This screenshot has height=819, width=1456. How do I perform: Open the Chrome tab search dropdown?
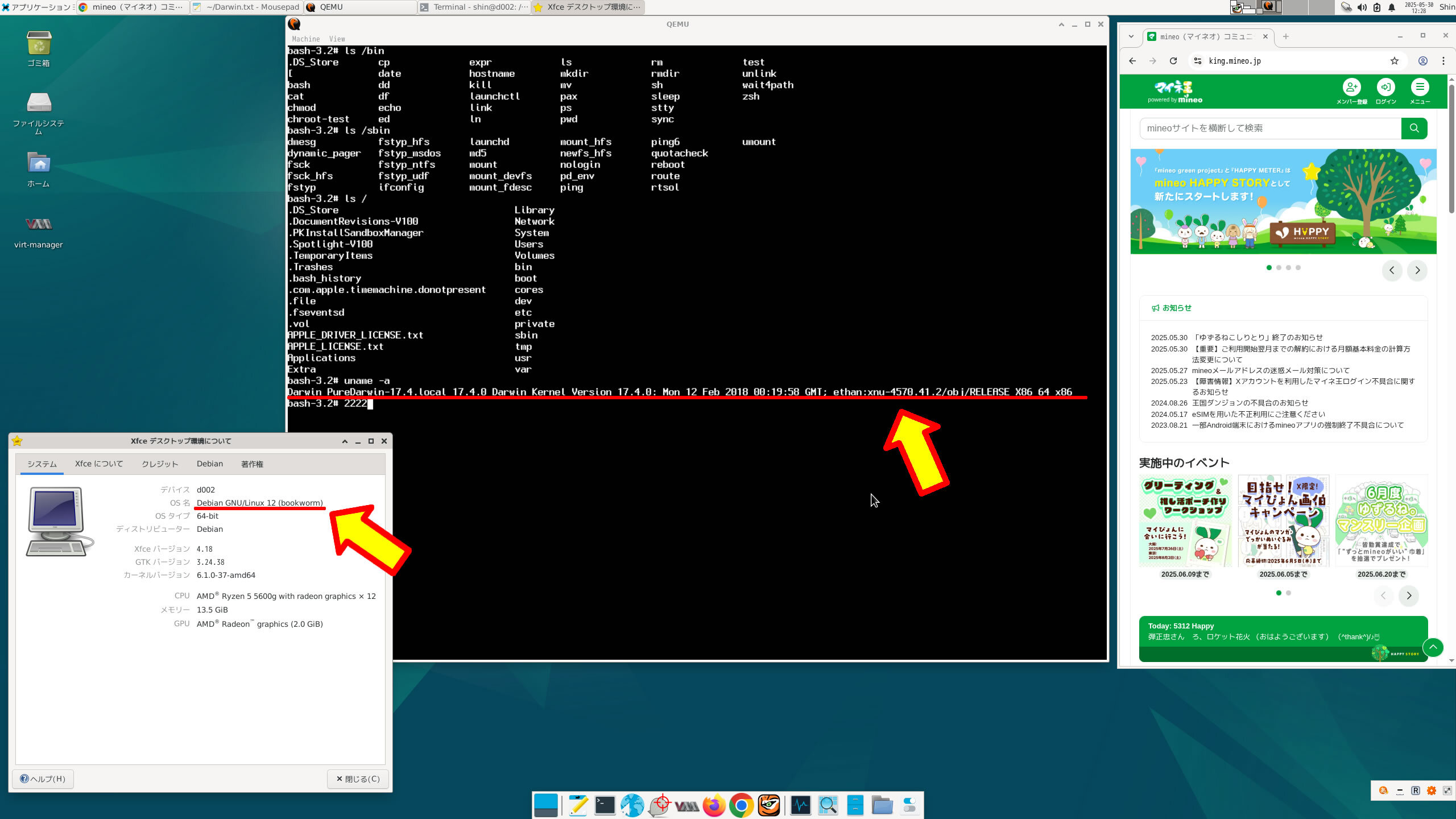(x=1131, y=36)
